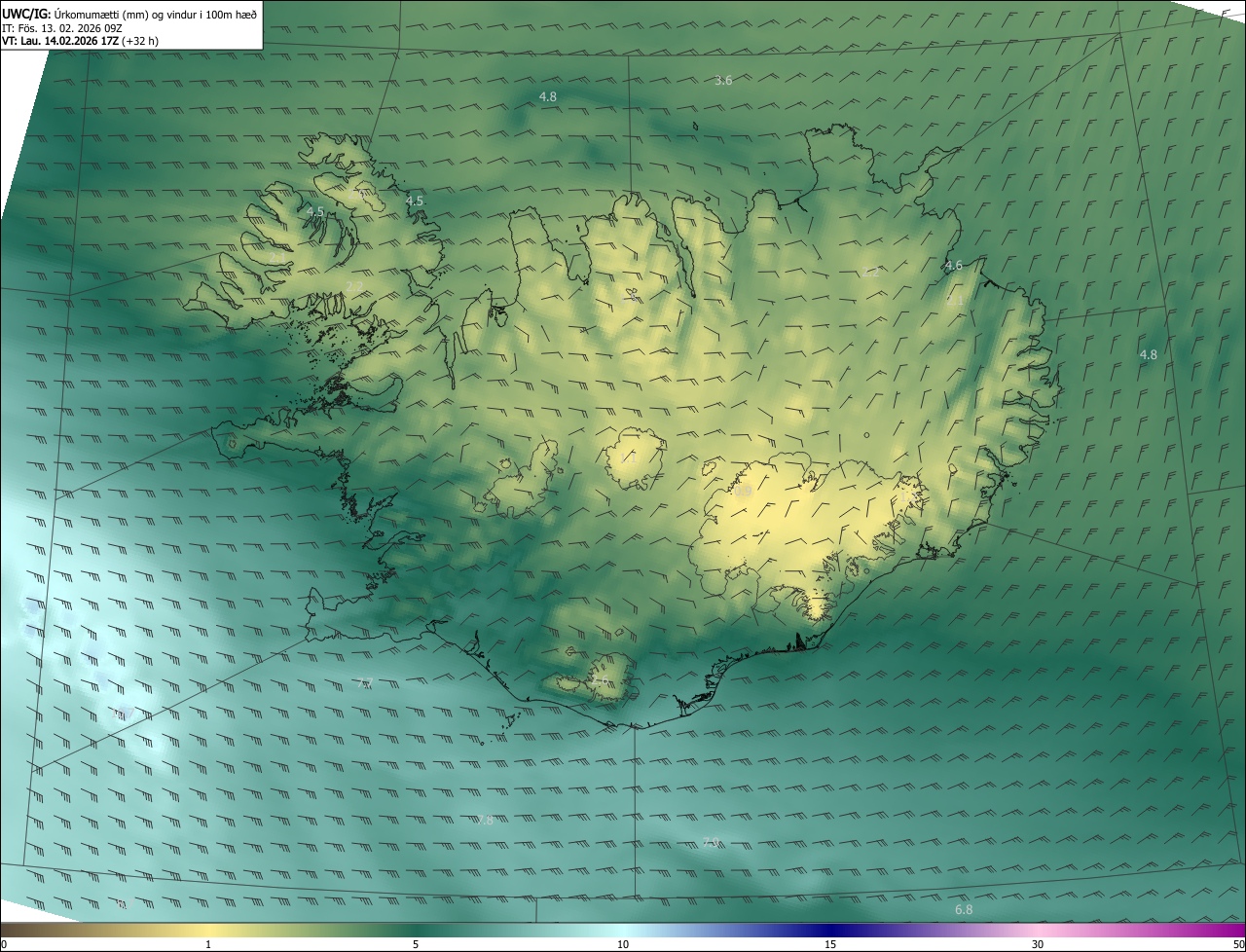Click the 4.5 value east of the Westfjords

pyautogui.click(x=415, y=201)
